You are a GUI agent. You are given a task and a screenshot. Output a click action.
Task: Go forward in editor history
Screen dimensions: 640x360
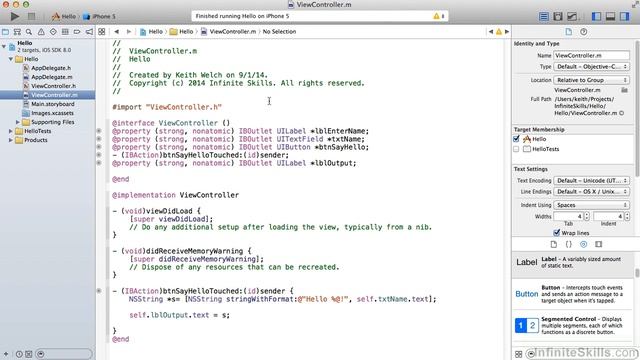click(x=129, y=31)
